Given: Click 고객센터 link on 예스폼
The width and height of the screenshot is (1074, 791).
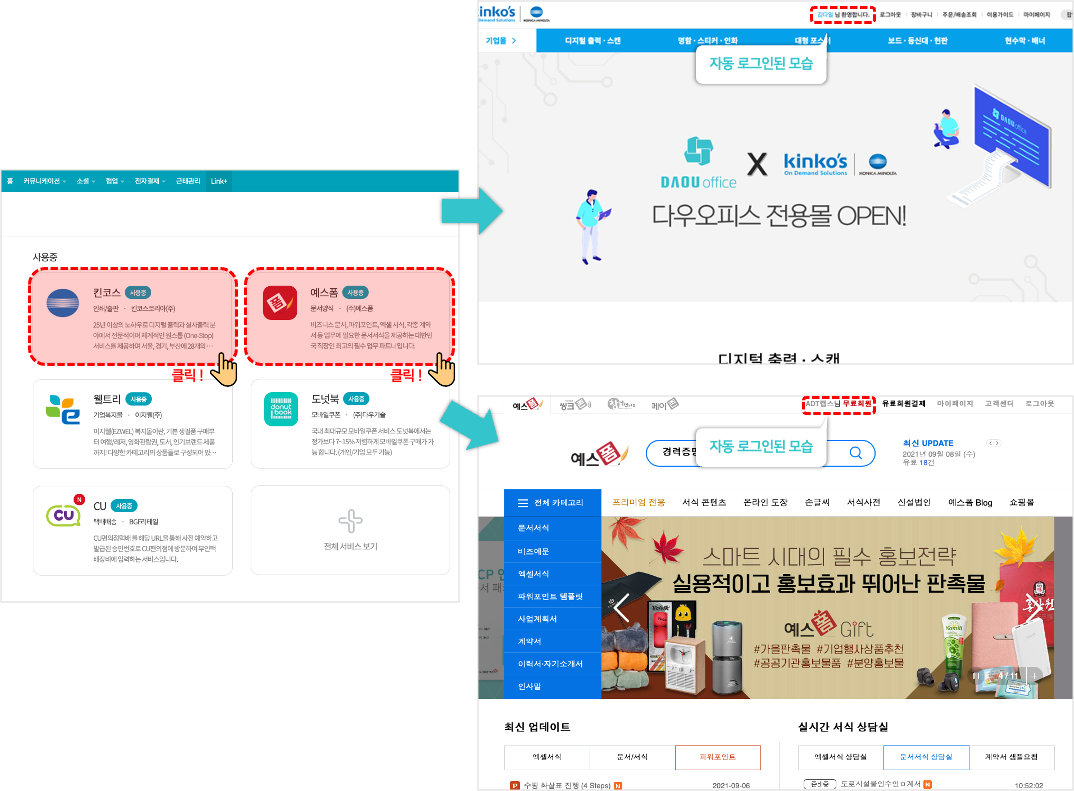Looking at the screenshot, I should tap(999, 403).
